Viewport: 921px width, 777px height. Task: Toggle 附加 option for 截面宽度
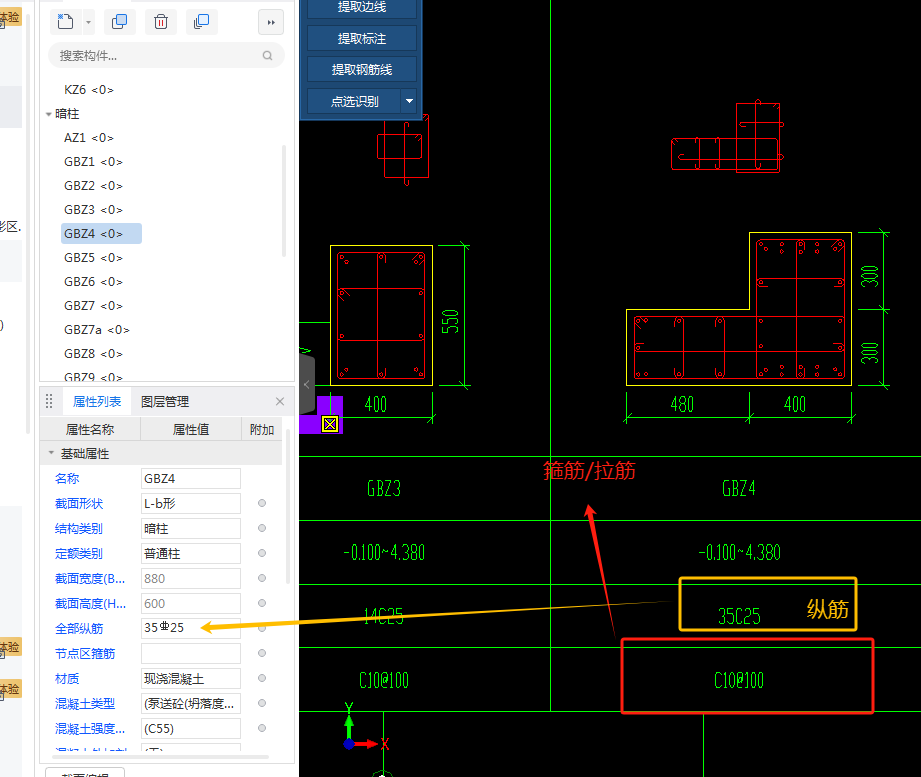(262, 578)
